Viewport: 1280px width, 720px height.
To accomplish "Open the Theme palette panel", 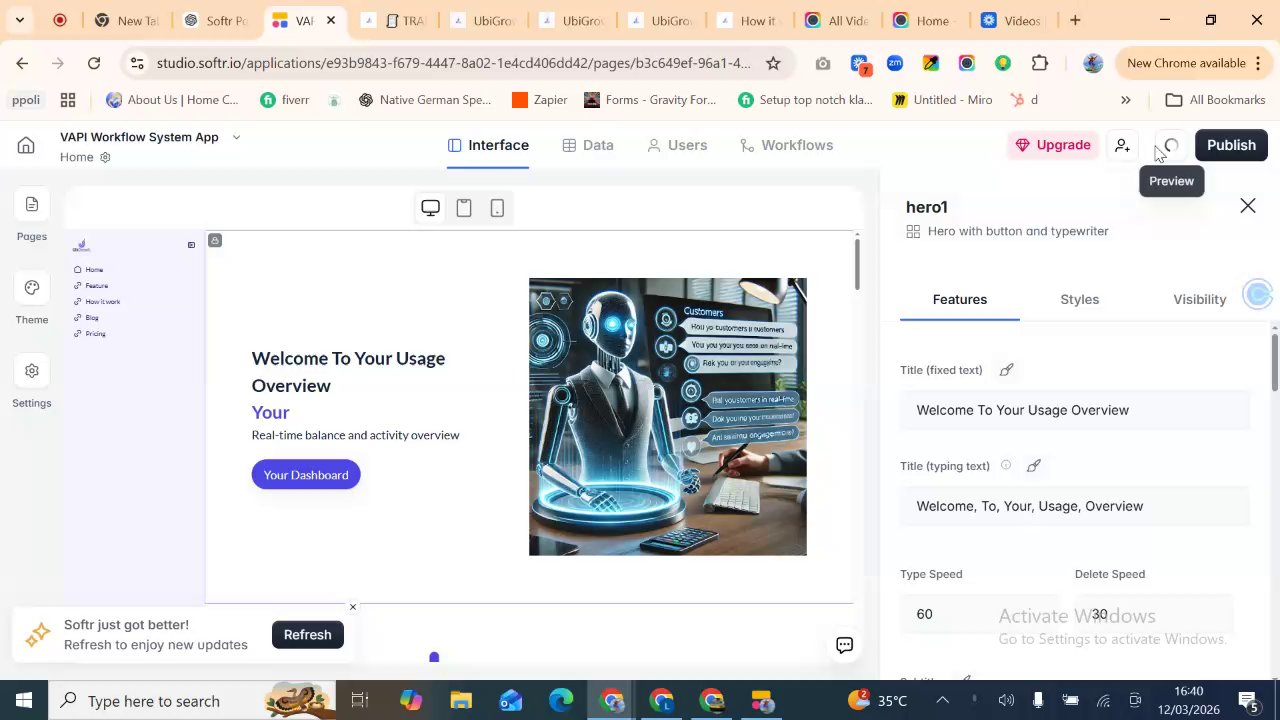I will (x=31, y=288).
